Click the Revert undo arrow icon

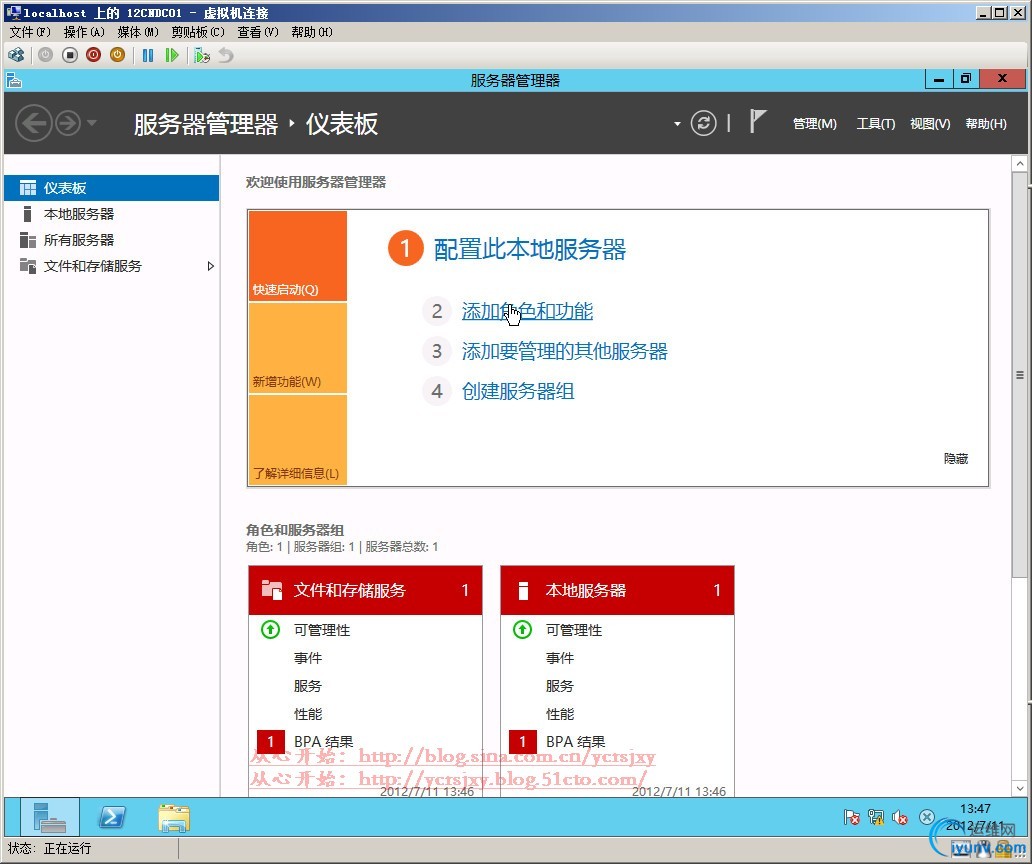pyautogui.click(x=226, y=55)
